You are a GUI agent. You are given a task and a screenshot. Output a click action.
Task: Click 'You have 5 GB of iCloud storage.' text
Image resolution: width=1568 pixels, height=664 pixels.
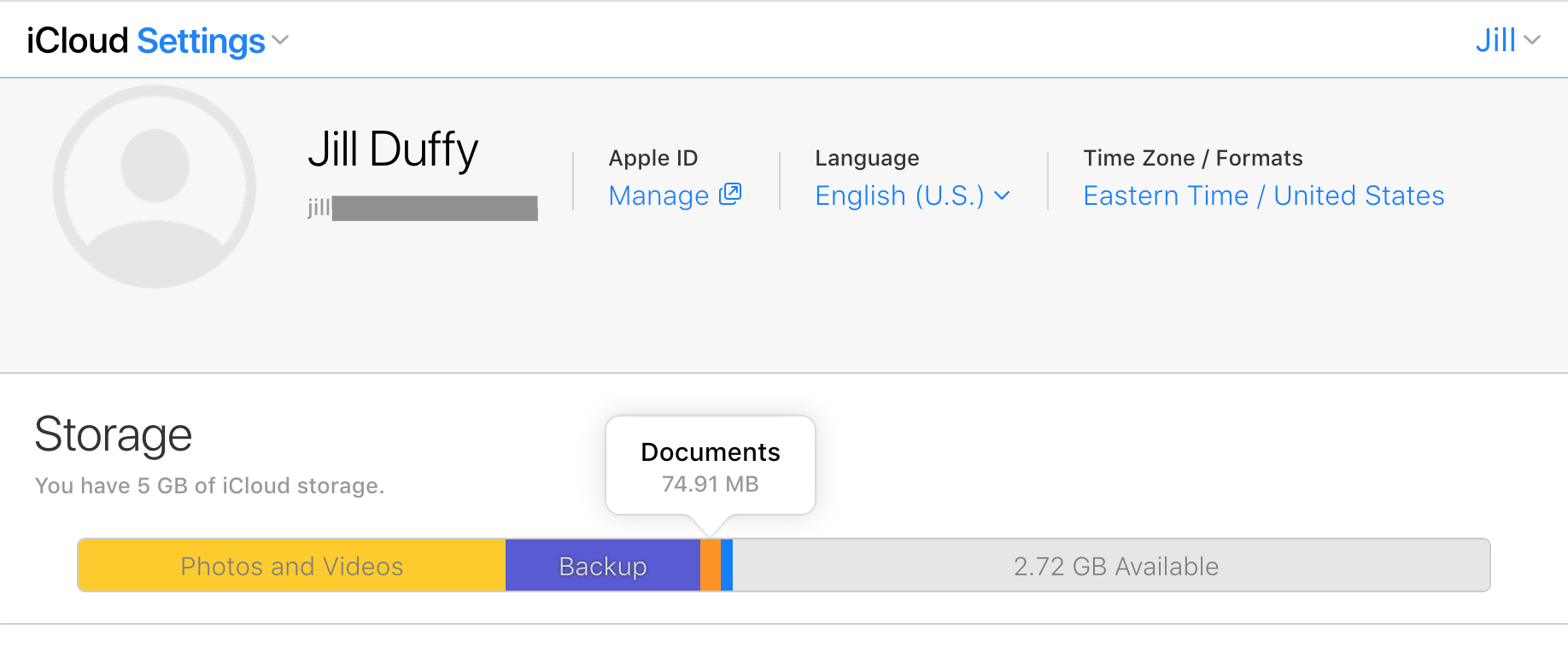click(x=210, y=486)
